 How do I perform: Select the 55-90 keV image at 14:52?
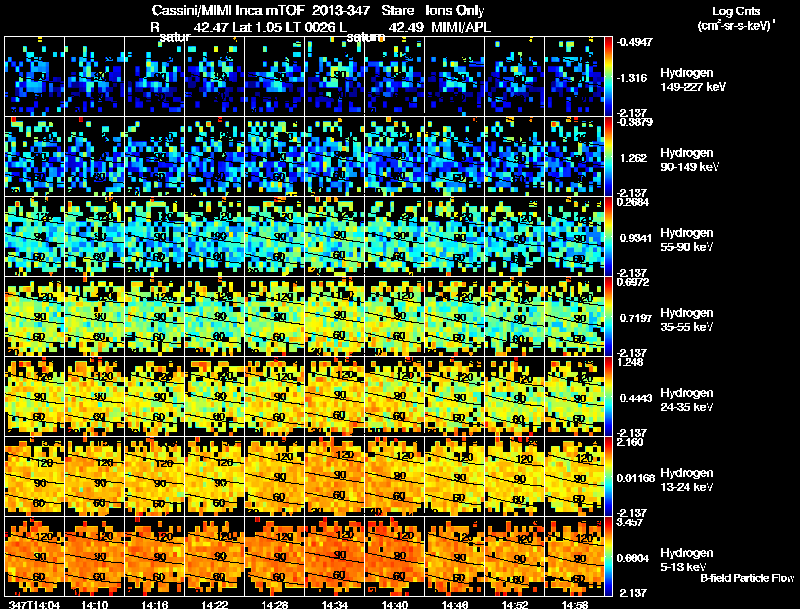click(515, 236)
